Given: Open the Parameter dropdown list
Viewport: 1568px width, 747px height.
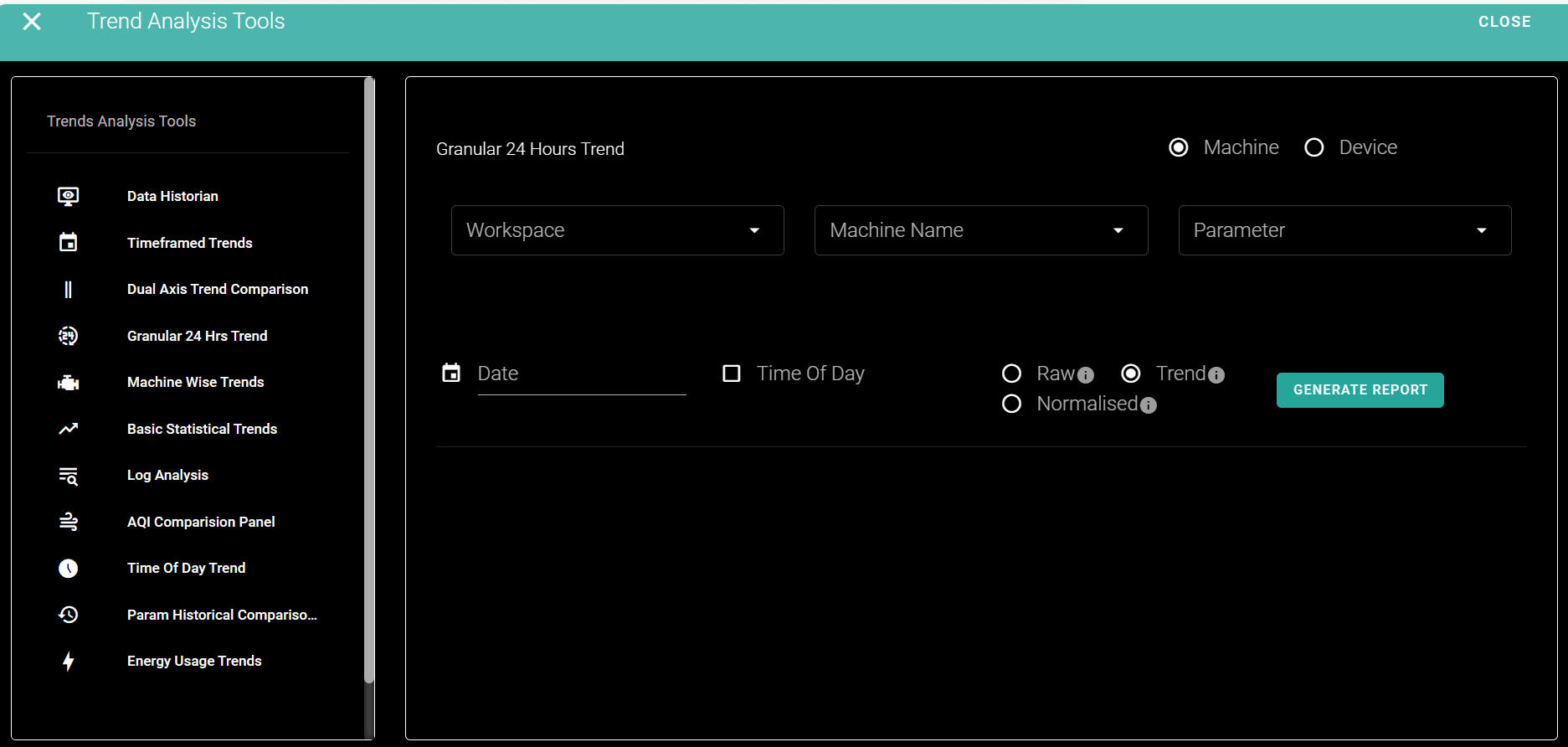Looking at the screenshot, I should (1344, 230).
